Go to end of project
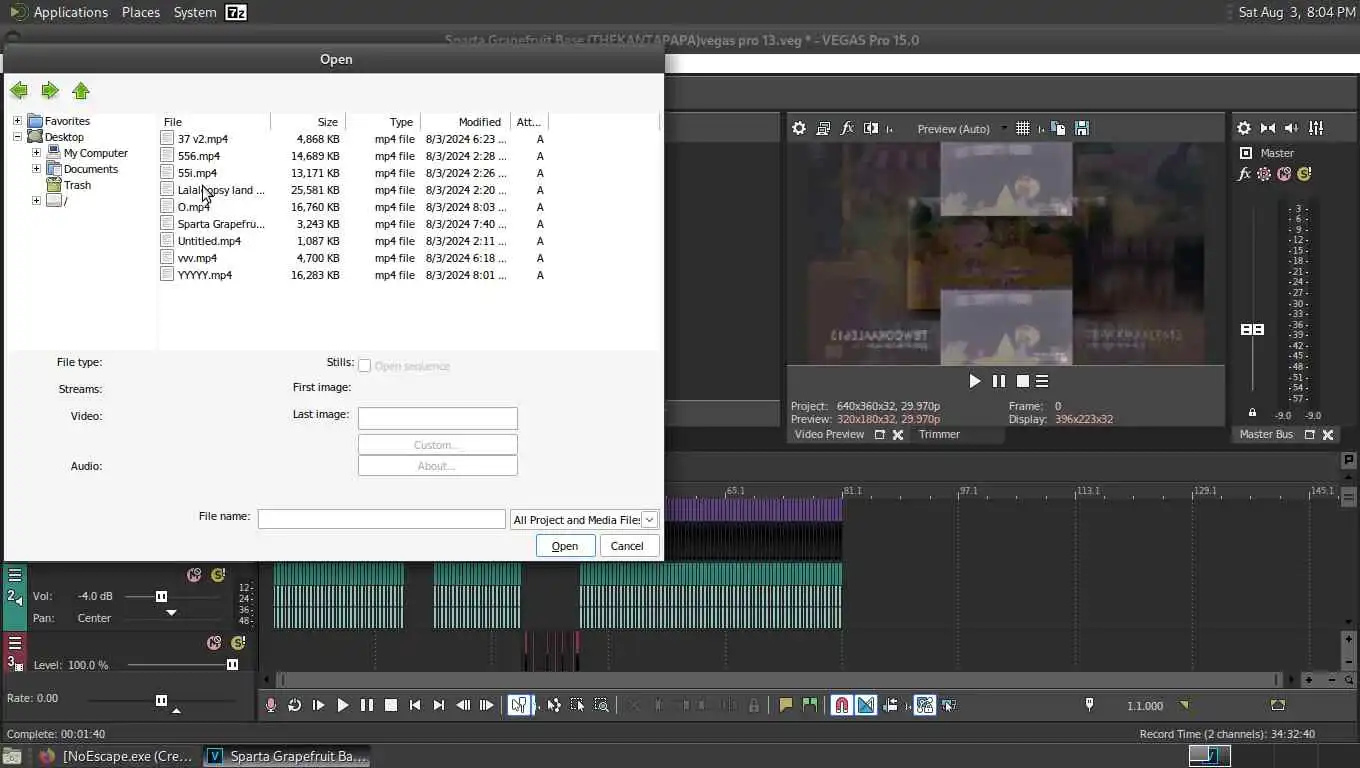 439,705
